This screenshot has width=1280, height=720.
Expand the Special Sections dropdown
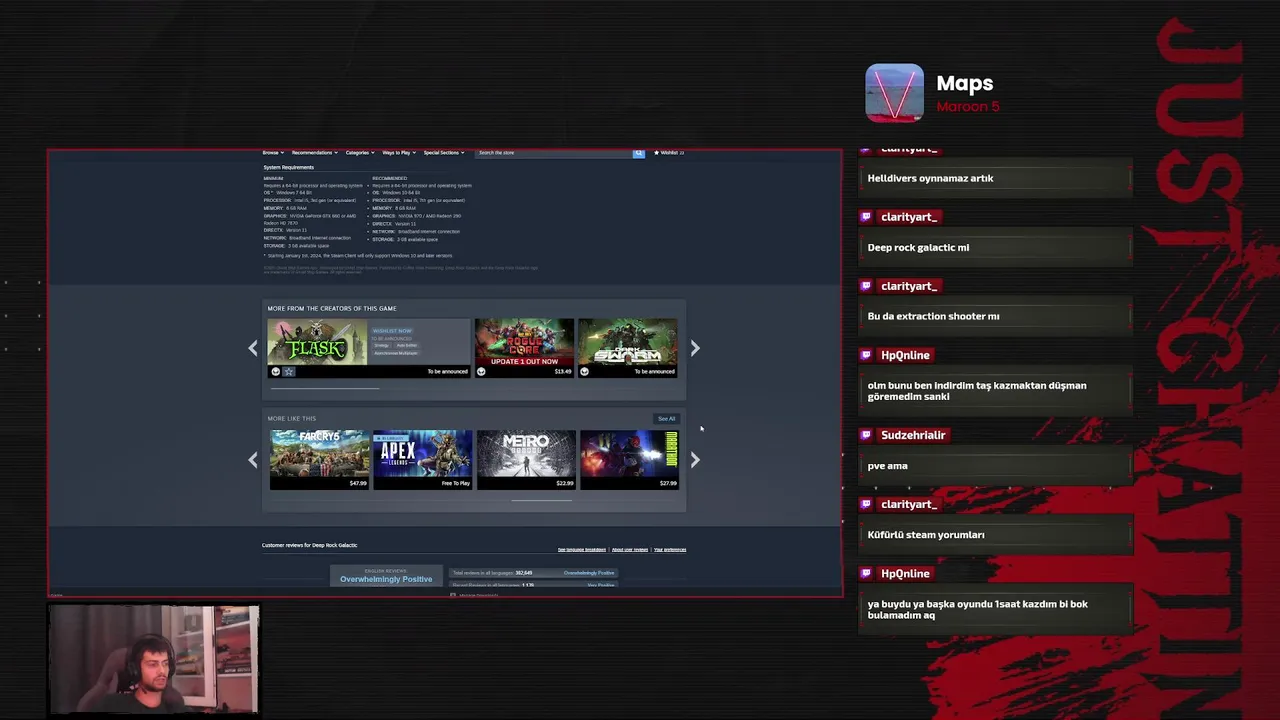coord(444,153)
